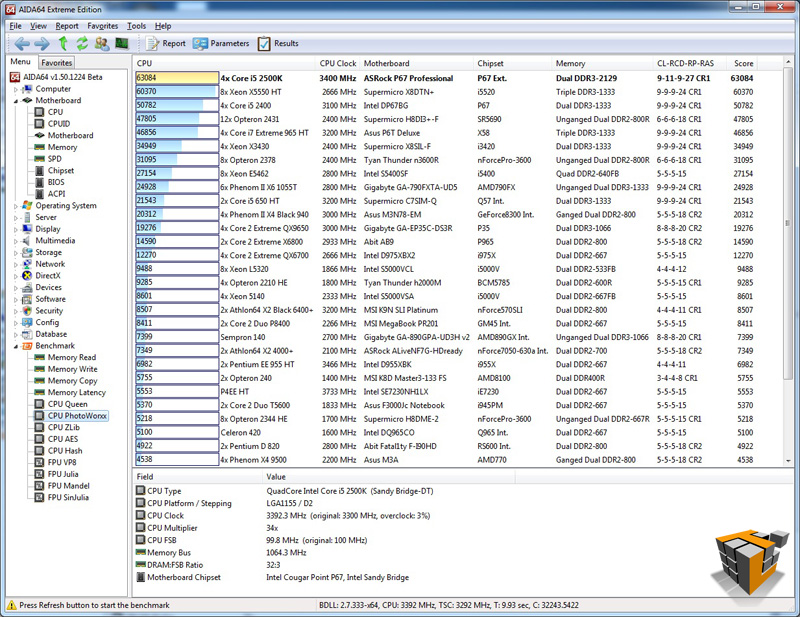Sort by the CL-RCD-RP-RAS column header
800x617 pixels.
(x=690, y=63)
